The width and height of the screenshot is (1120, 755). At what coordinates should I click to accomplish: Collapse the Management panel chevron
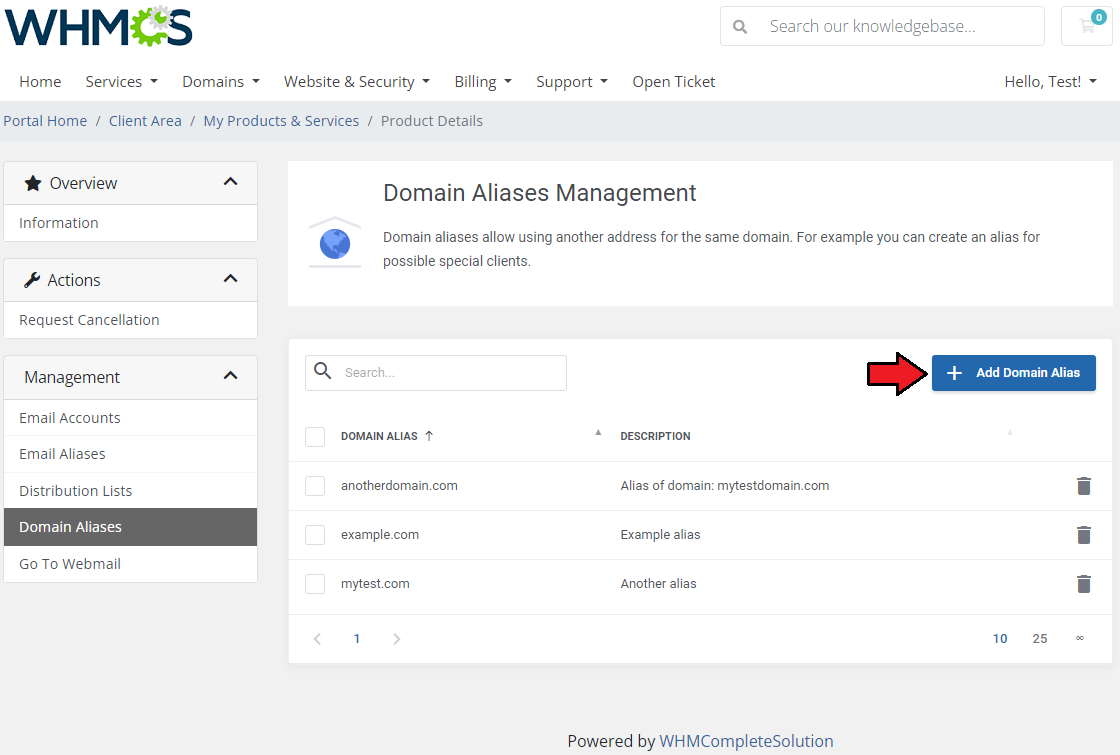pyautogui.click(x=230, y=376)
